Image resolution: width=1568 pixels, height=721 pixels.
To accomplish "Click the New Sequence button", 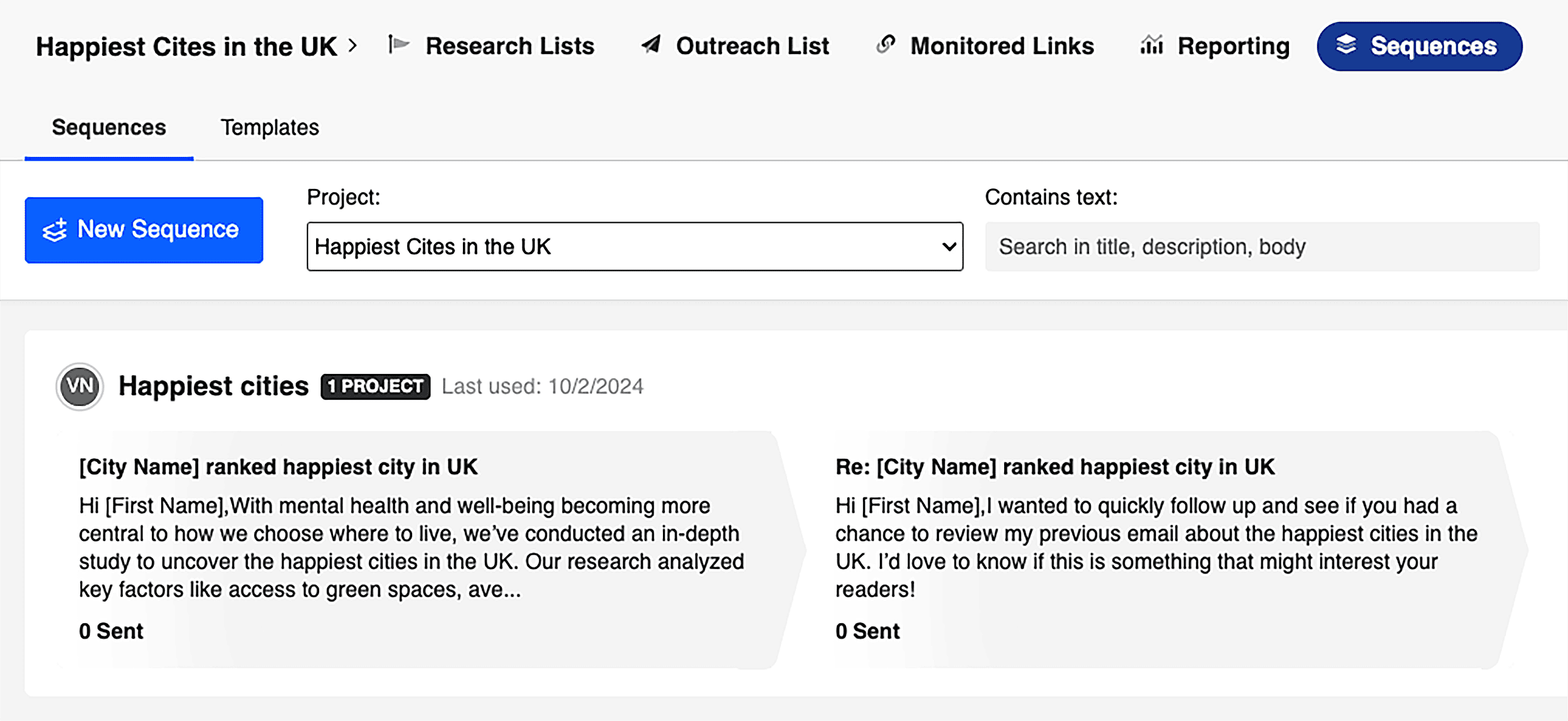I will click(x=144, y=230).
